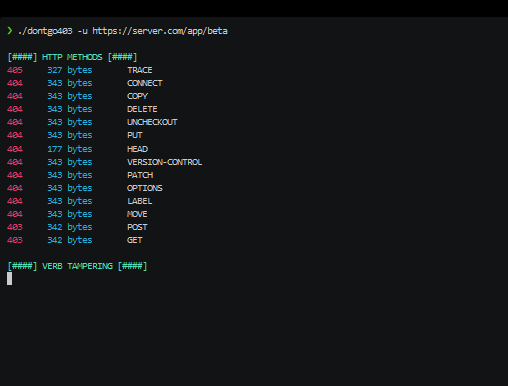The width and height of the screenshot is (508, 386).
Task: Select the OPTIONS method name
Action: point(145,188)
